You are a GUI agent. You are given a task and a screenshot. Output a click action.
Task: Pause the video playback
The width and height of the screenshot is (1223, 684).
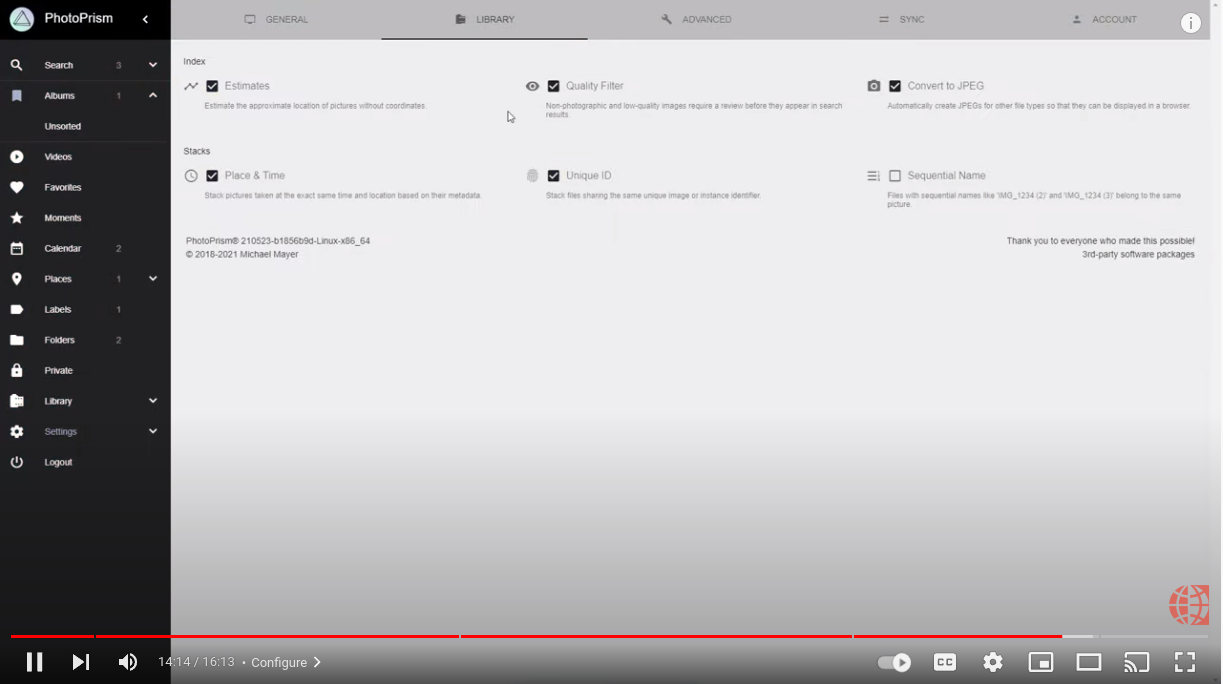coord(34,662)
